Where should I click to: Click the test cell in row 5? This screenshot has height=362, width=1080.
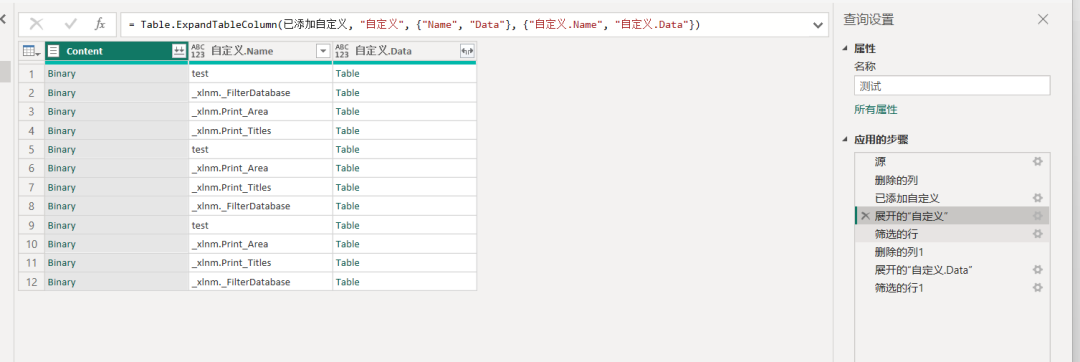tap(260, 149)
